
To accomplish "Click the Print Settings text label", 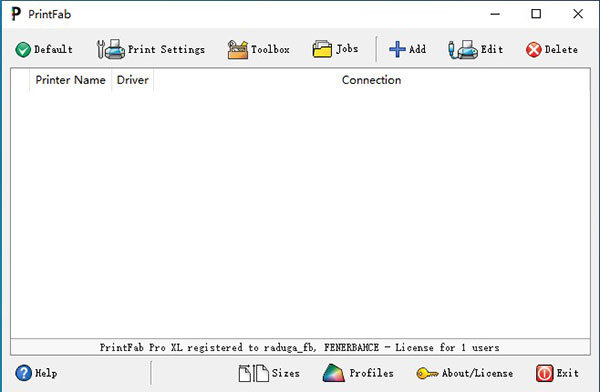I will (x=166, y=49).
